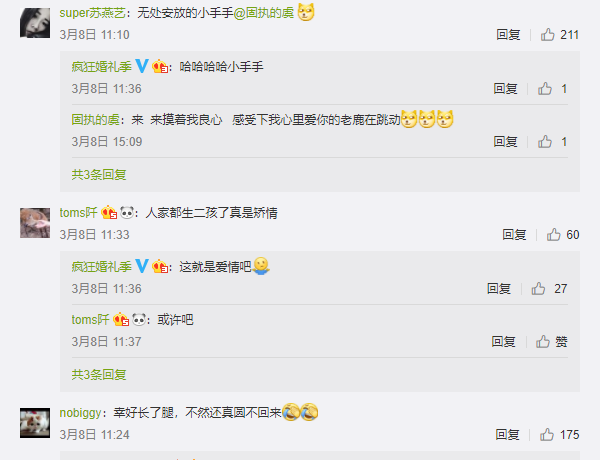This screenshot has width=600, height=460.
Task: Click nobiggy's cat avatar thumbnail
Action: [35, 423]
